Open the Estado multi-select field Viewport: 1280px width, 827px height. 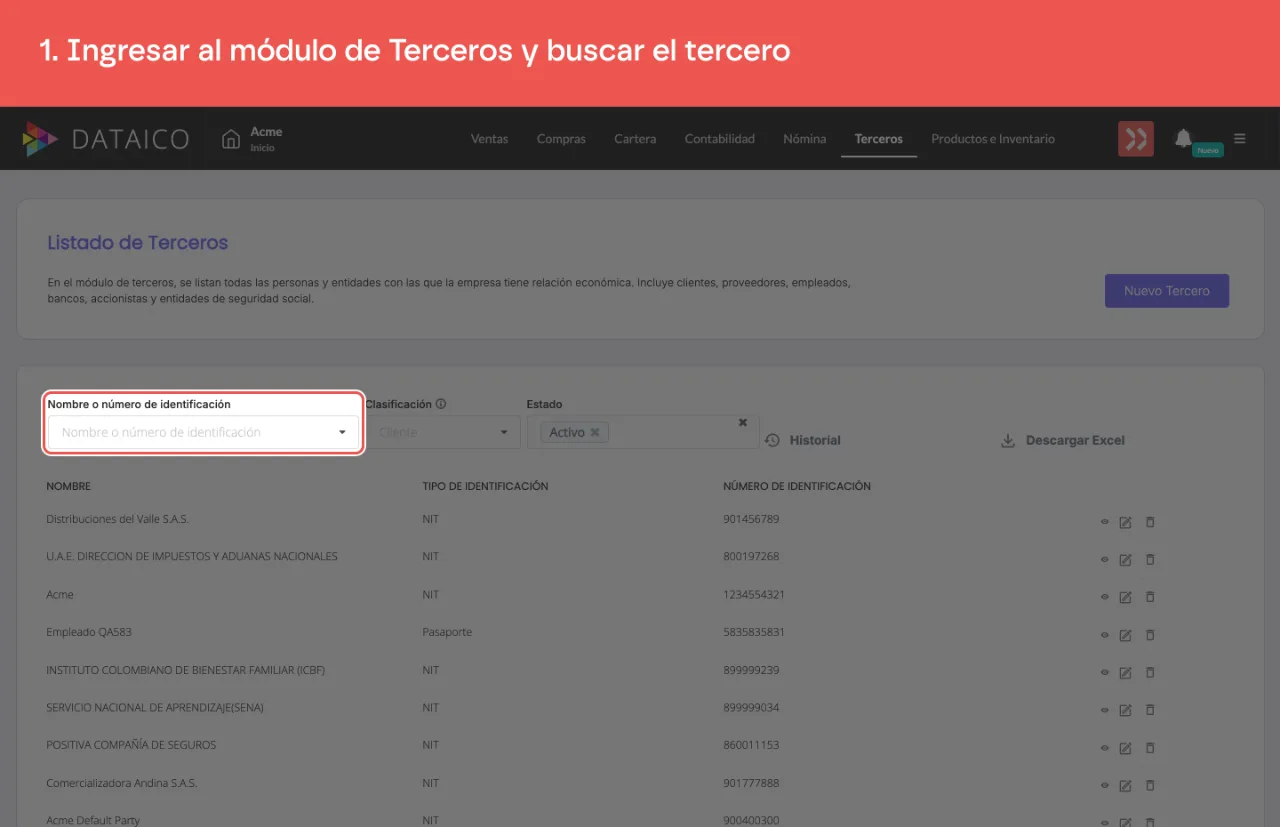click(643, 432)
